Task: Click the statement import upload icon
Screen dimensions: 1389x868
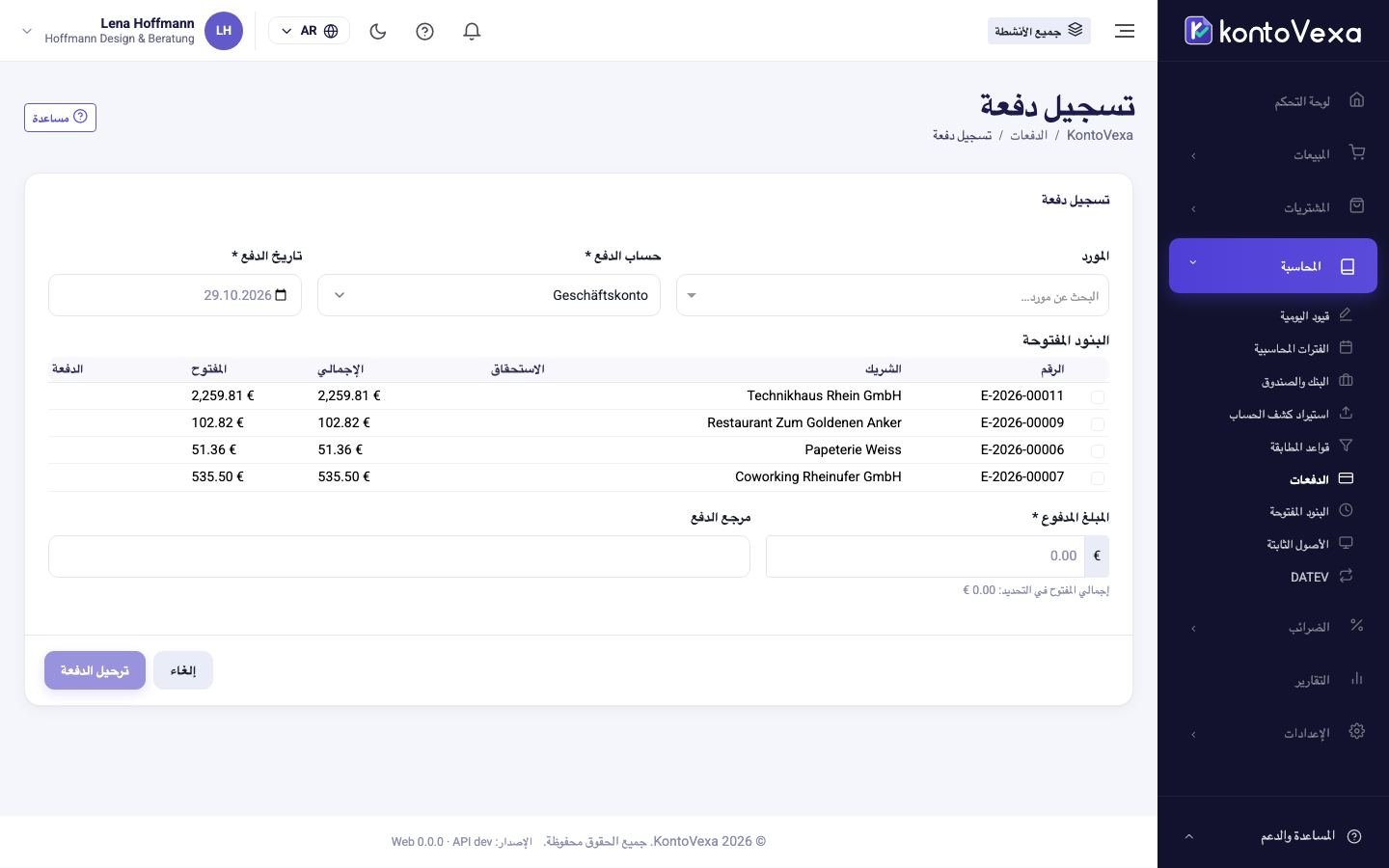Action: tap(1347, 413)
